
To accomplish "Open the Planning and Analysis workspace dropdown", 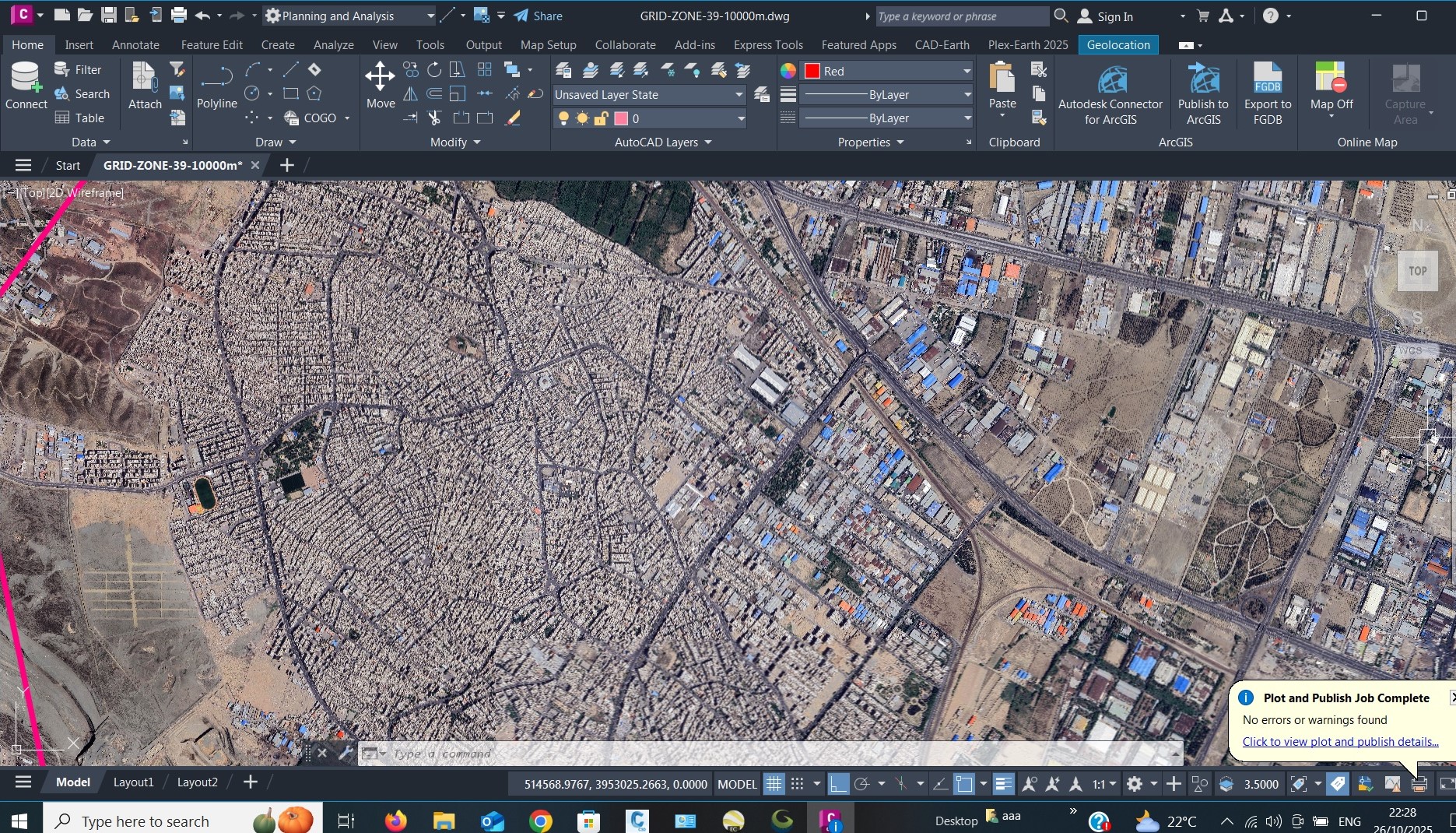I will coord(349,16).
